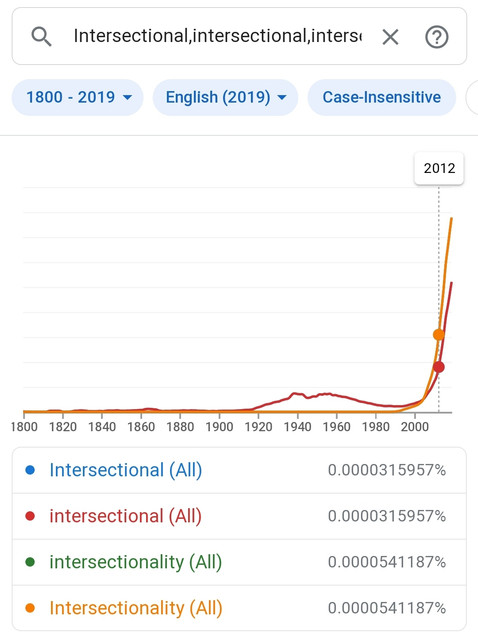Click the red curve peak near 1940
Screen dimensions: 478x640
(x=296, y=393)
